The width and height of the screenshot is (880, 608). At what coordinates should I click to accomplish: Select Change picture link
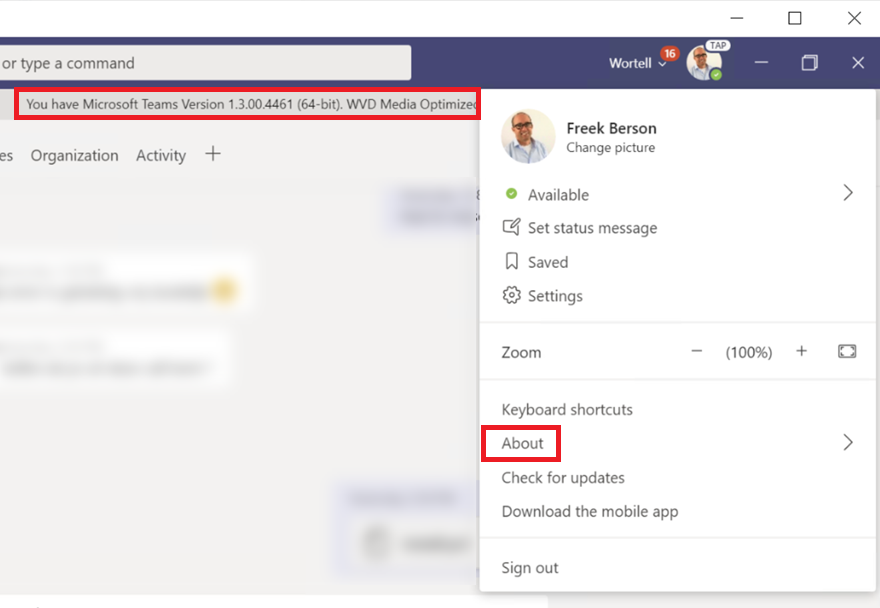click(610, 148)
